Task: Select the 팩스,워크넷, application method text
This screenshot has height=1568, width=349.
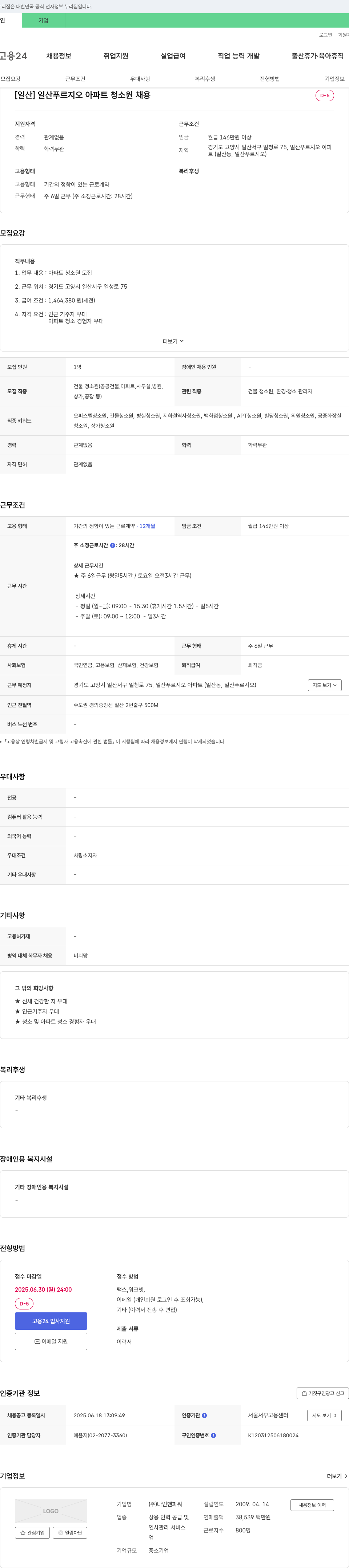Action: tap(131, 1289)
